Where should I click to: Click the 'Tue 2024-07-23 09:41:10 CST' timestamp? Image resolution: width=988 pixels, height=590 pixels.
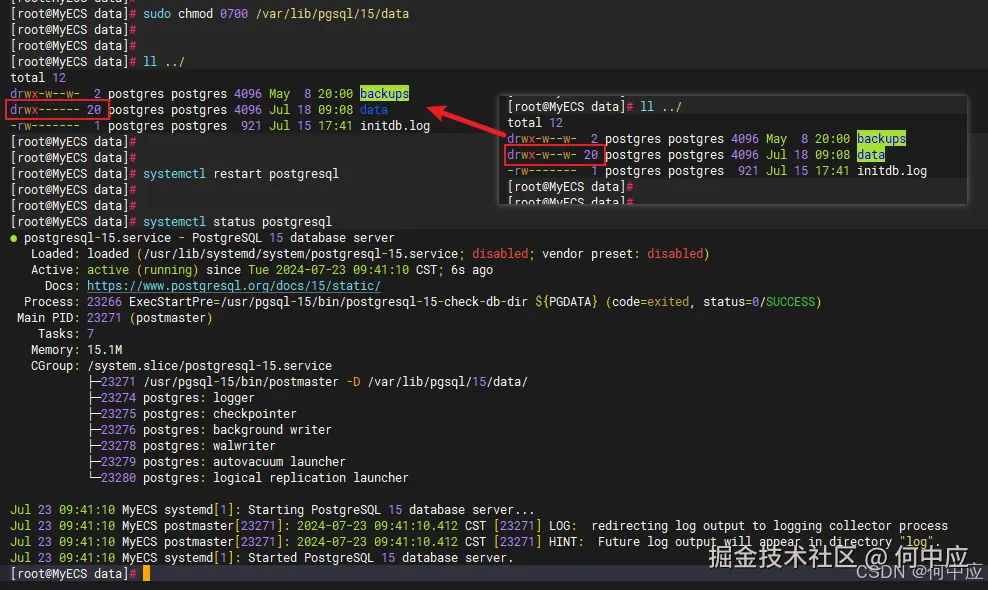(343, 270)
